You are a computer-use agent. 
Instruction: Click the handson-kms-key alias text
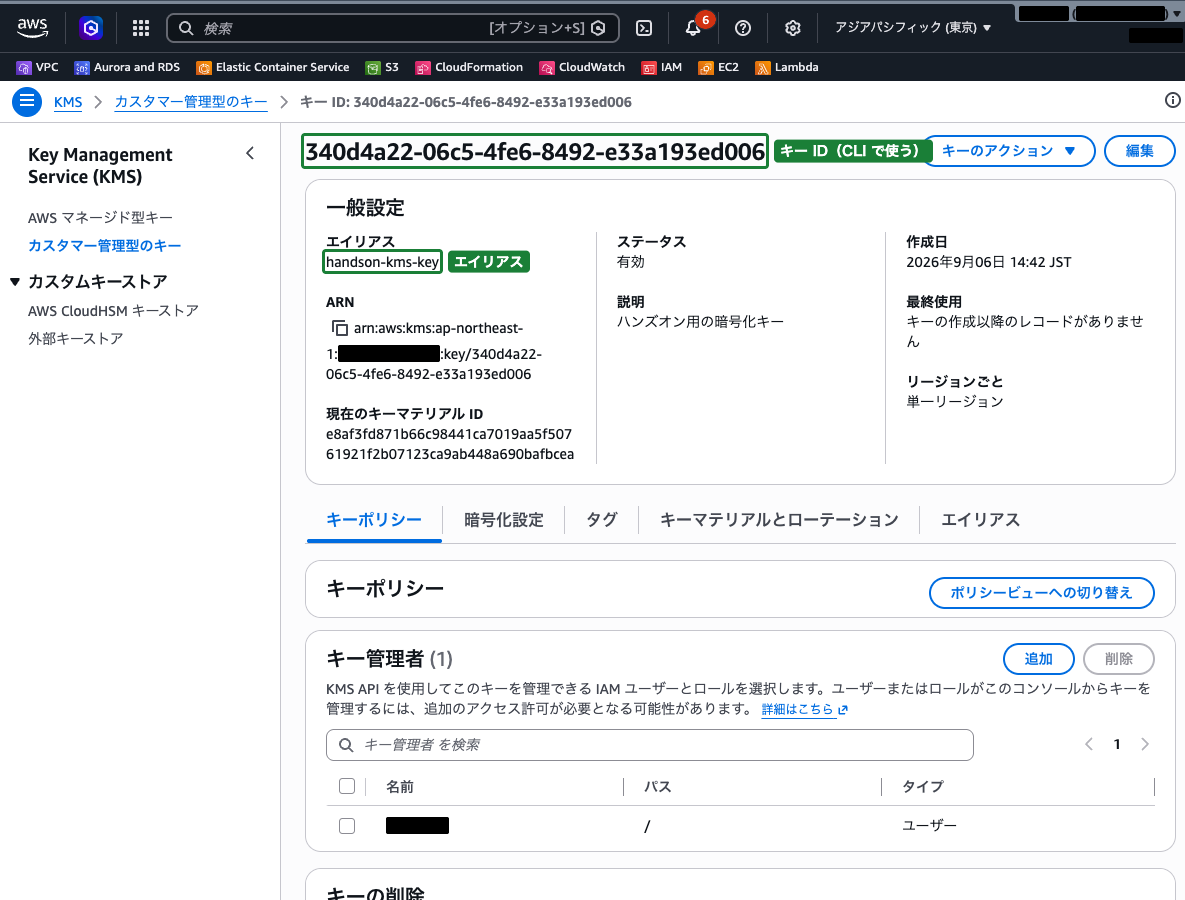pyautogui.click(x=382, y=262)
